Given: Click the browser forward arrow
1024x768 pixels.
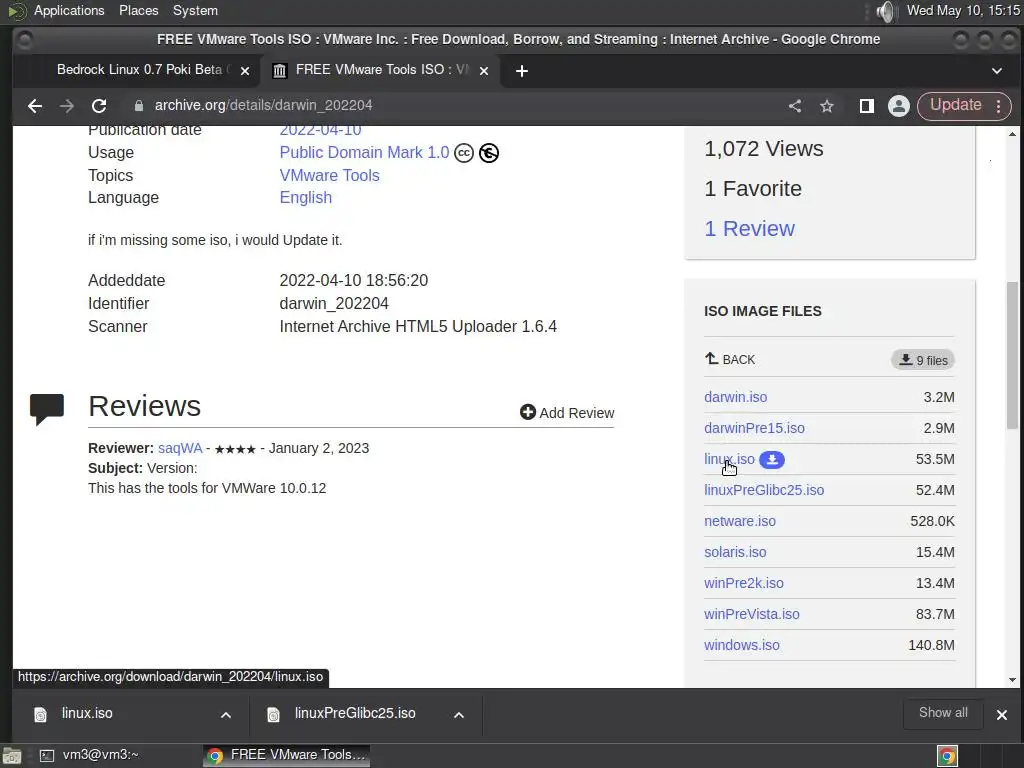Looking at the screenshot, I should (67, 106).
